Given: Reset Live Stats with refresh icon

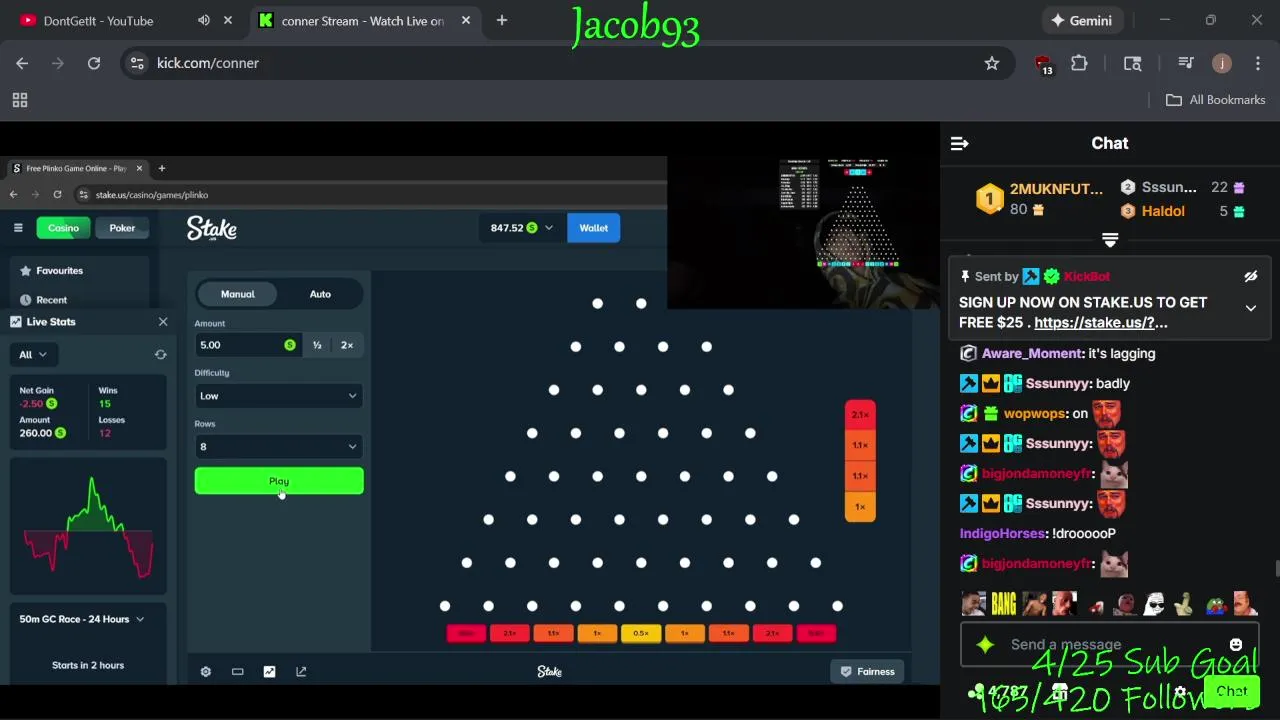Looking at the screenshot, I should (x=160, y=355).
